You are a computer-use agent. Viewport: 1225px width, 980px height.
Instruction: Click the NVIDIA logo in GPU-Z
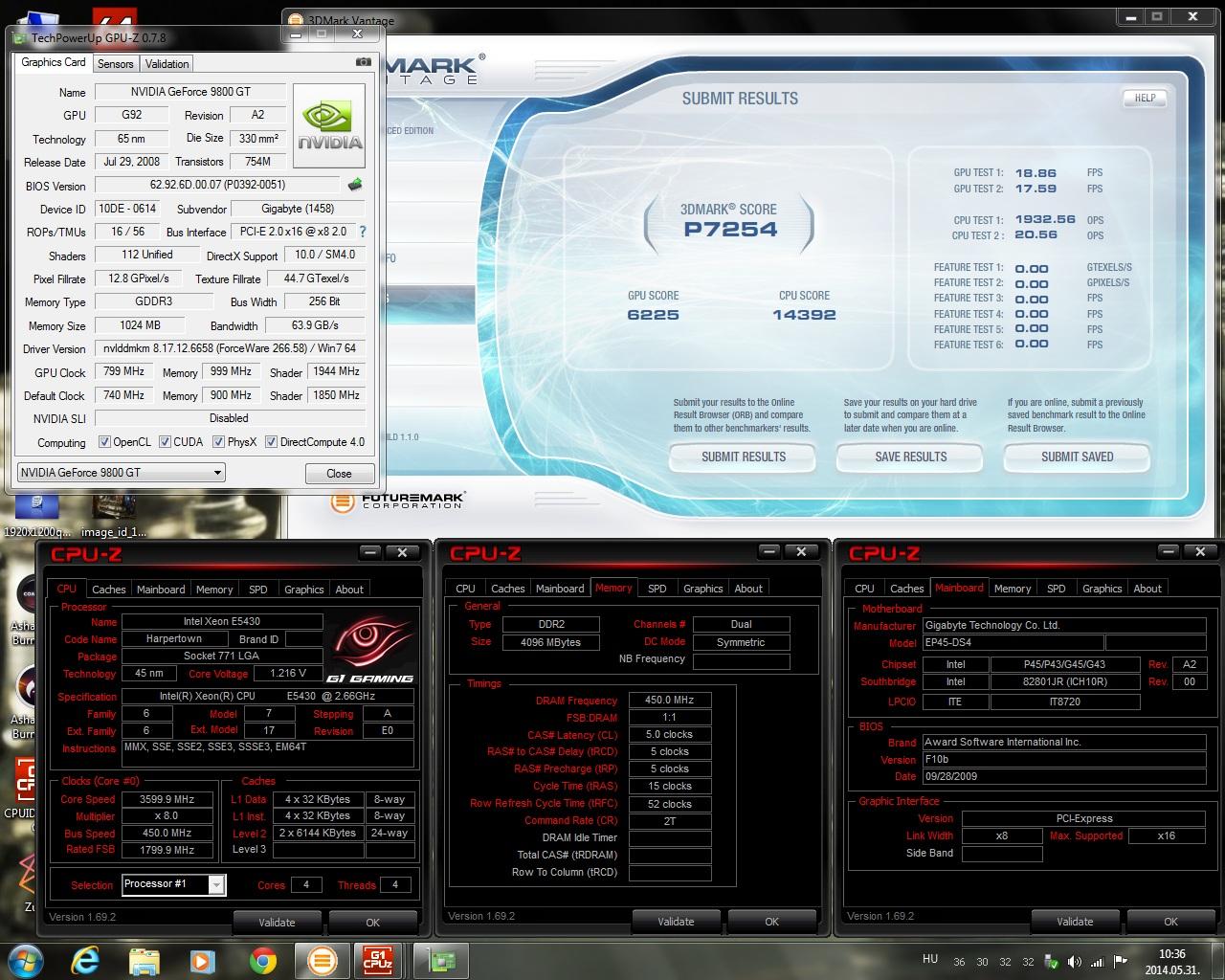pyautogui.click(x=329, y=125)
